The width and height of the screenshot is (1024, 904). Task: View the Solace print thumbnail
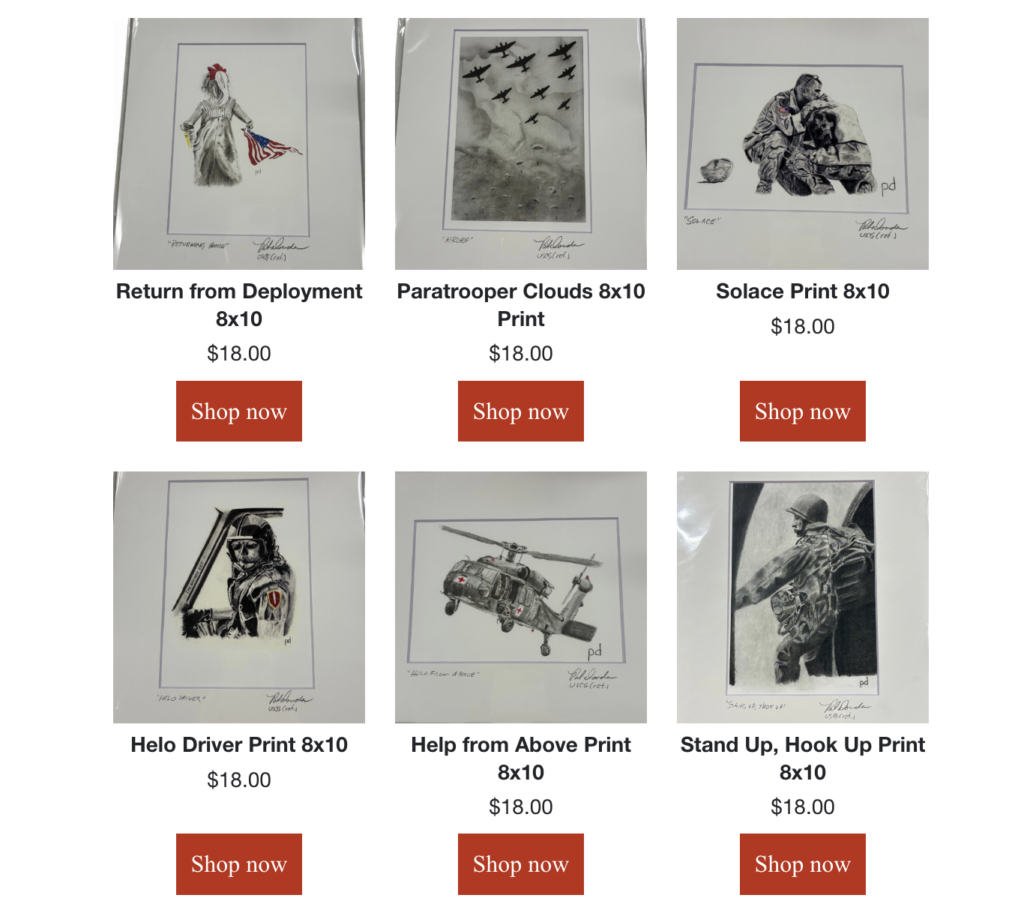(803, 144)
